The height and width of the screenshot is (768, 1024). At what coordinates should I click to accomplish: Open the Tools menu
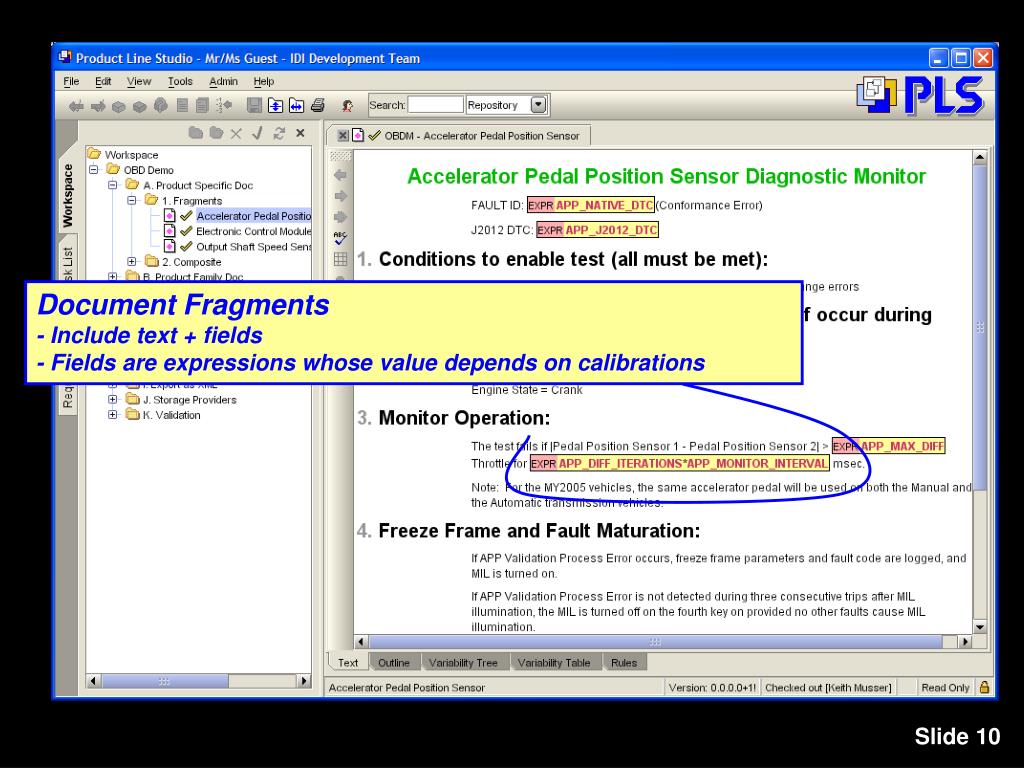(180, 82)
